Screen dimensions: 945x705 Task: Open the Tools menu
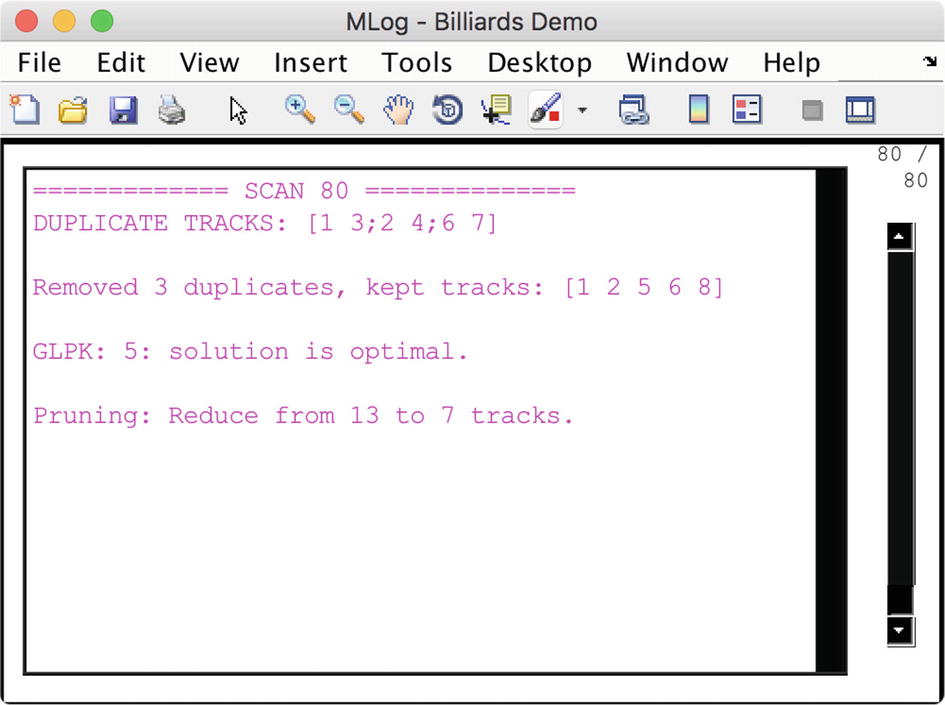tap(417, 62)
